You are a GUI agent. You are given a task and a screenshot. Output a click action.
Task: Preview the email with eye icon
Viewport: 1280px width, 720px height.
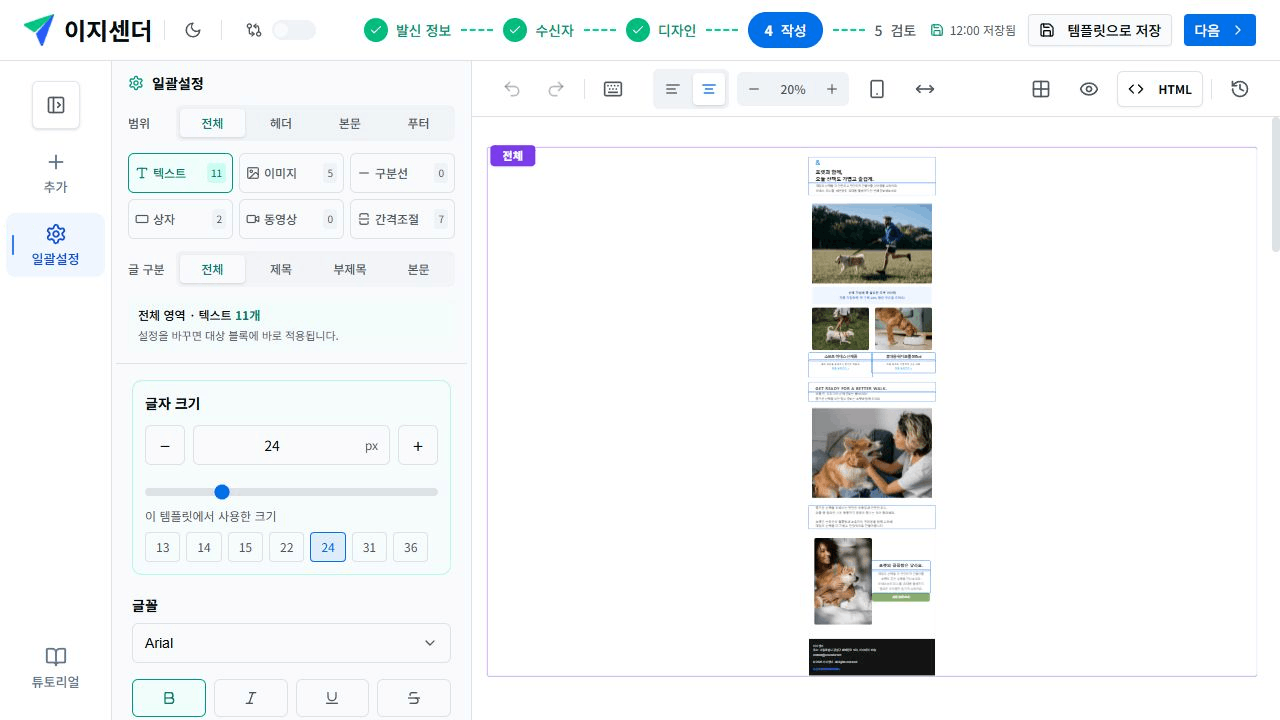[1089, 89]
